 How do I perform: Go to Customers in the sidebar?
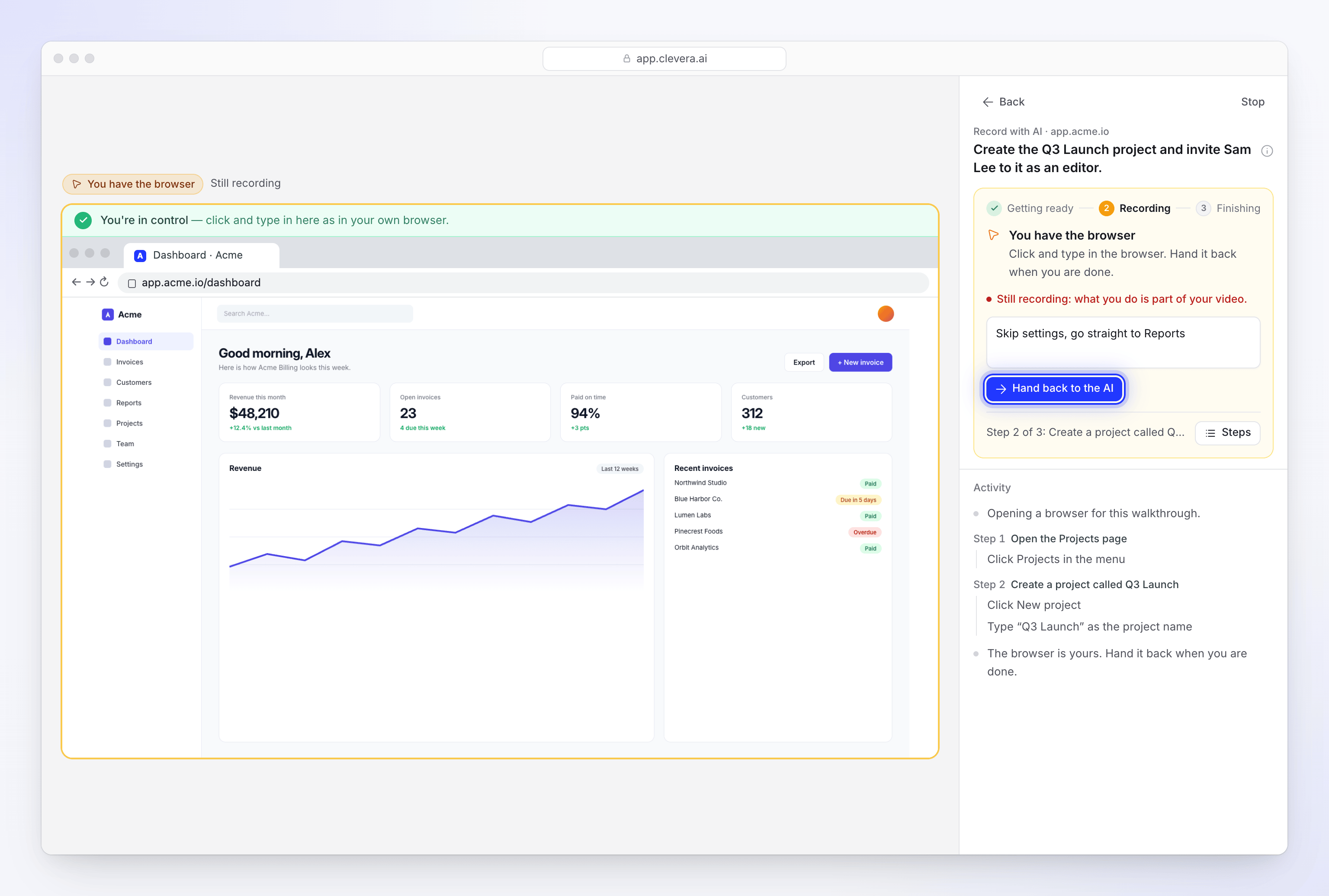(x=146, y=382)
